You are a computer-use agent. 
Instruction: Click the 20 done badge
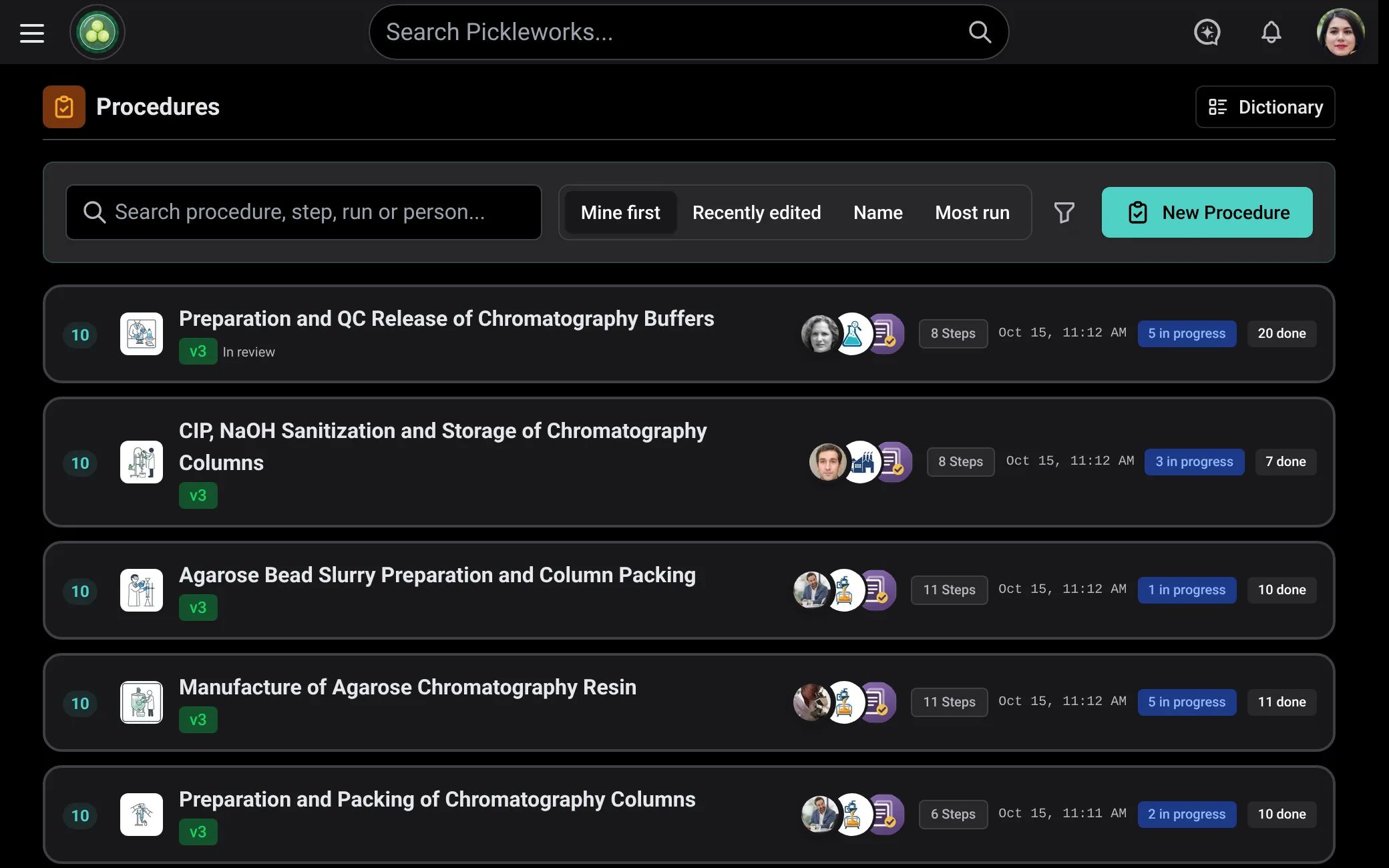click(x=1281, y=334)
